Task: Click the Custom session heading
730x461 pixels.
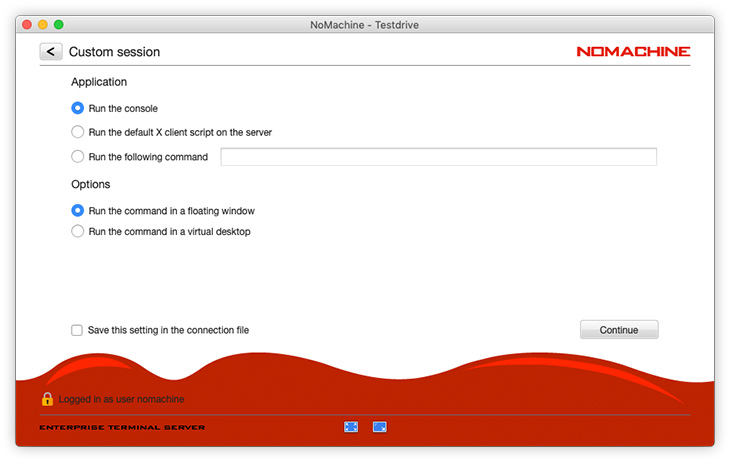Action: point(114,52)
